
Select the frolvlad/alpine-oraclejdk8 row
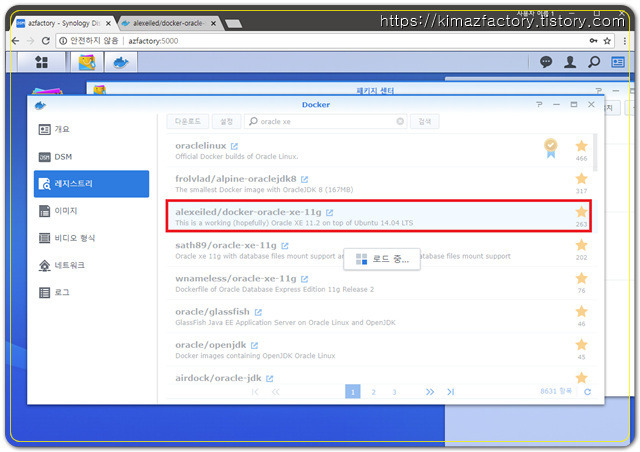pos(380,184)
